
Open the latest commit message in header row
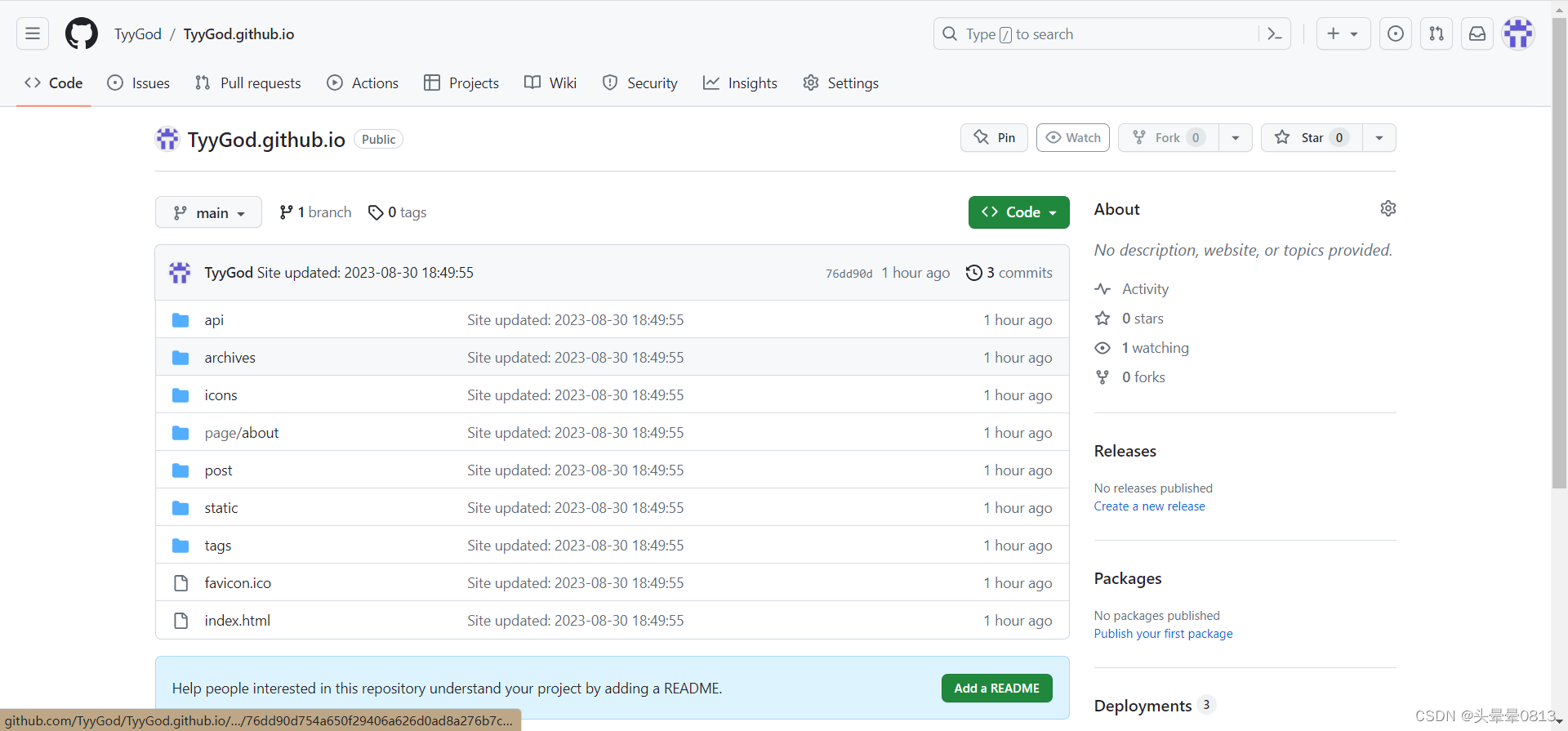coord(365,273)
